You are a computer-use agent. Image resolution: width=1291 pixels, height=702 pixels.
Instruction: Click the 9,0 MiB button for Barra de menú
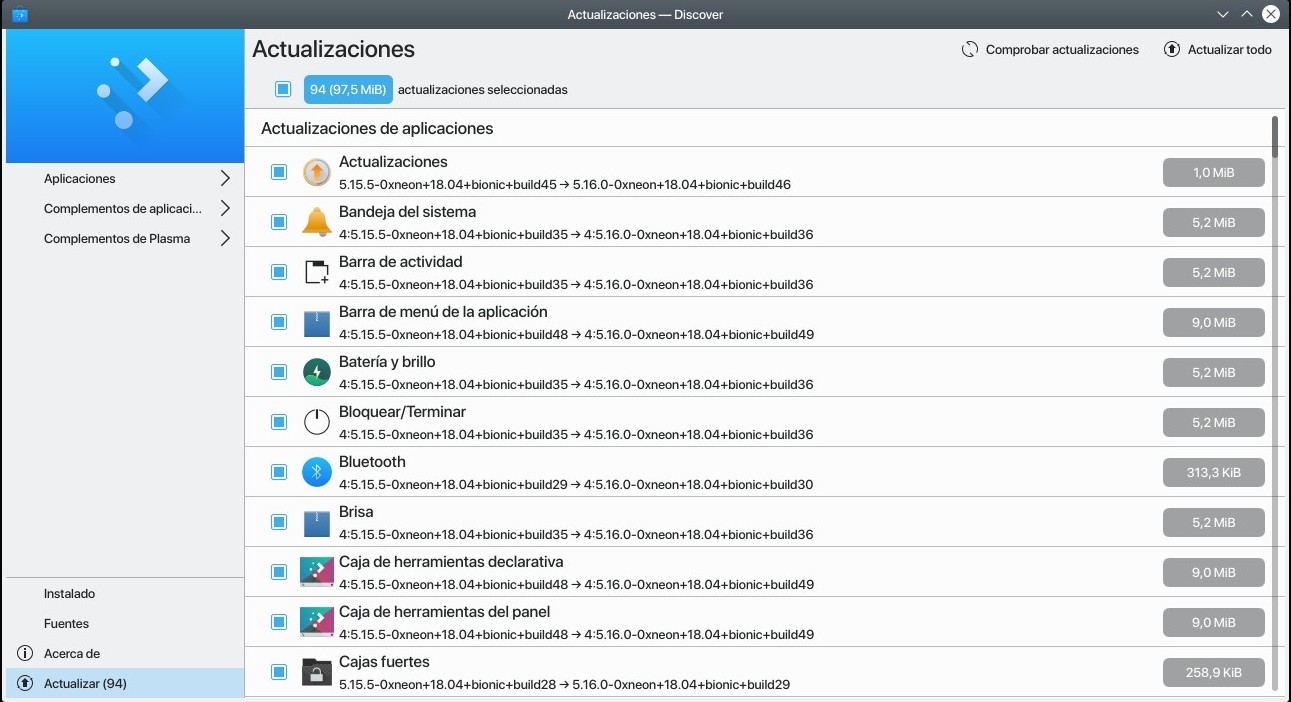(1213, 322)
